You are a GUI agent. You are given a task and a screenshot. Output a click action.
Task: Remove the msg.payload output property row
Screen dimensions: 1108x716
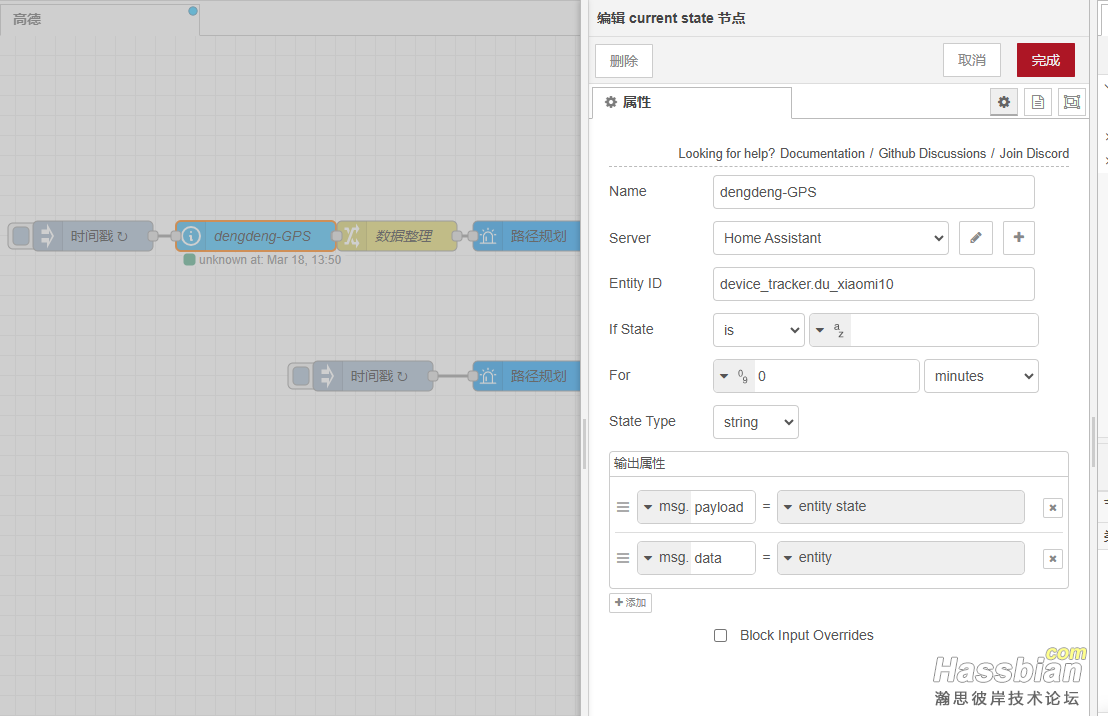click(x=1052, y=507)
